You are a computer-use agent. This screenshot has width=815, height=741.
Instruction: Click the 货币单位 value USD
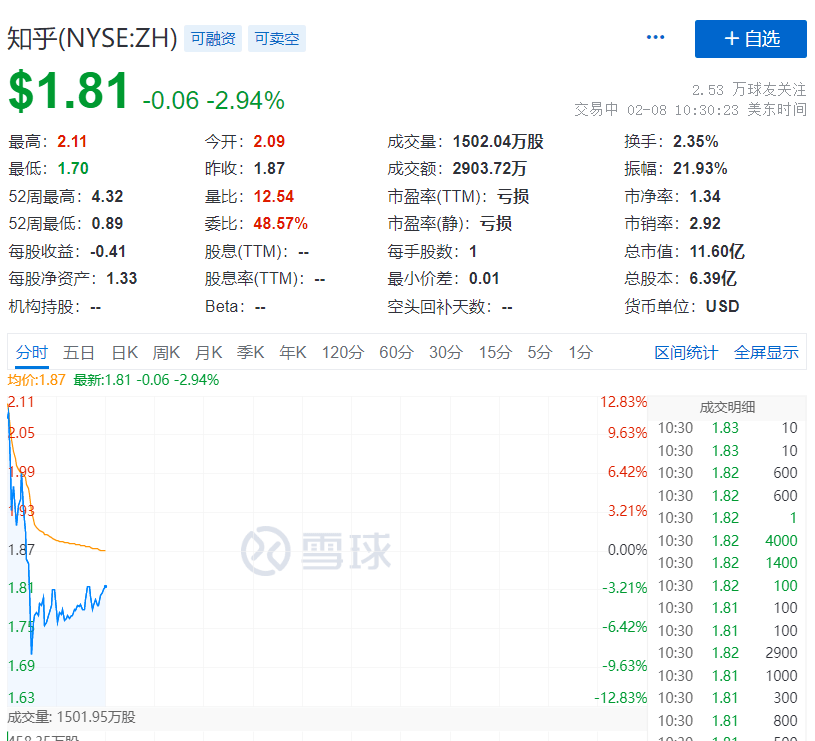[x=722, y=307]
